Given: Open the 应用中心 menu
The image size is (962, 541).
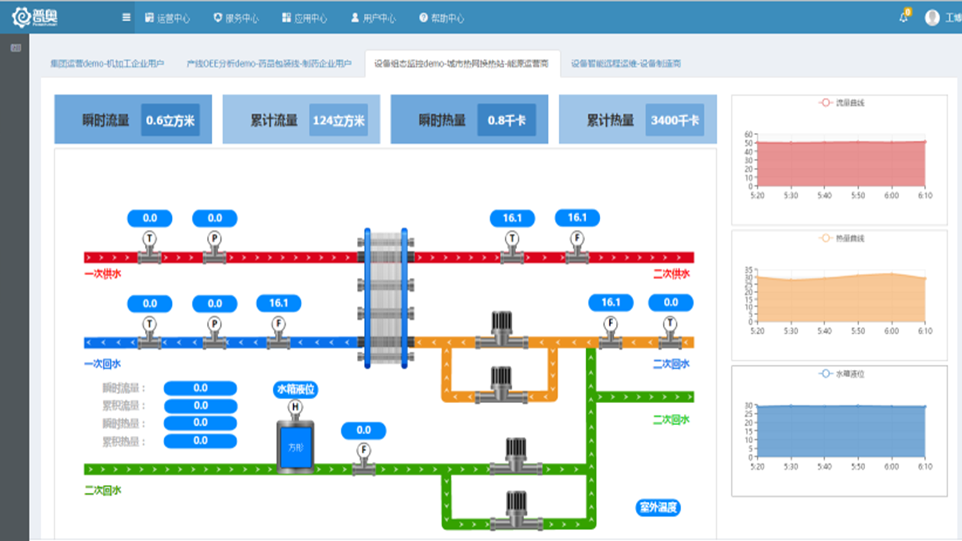Looking at the screenshot, I should [x=304, y=18].
